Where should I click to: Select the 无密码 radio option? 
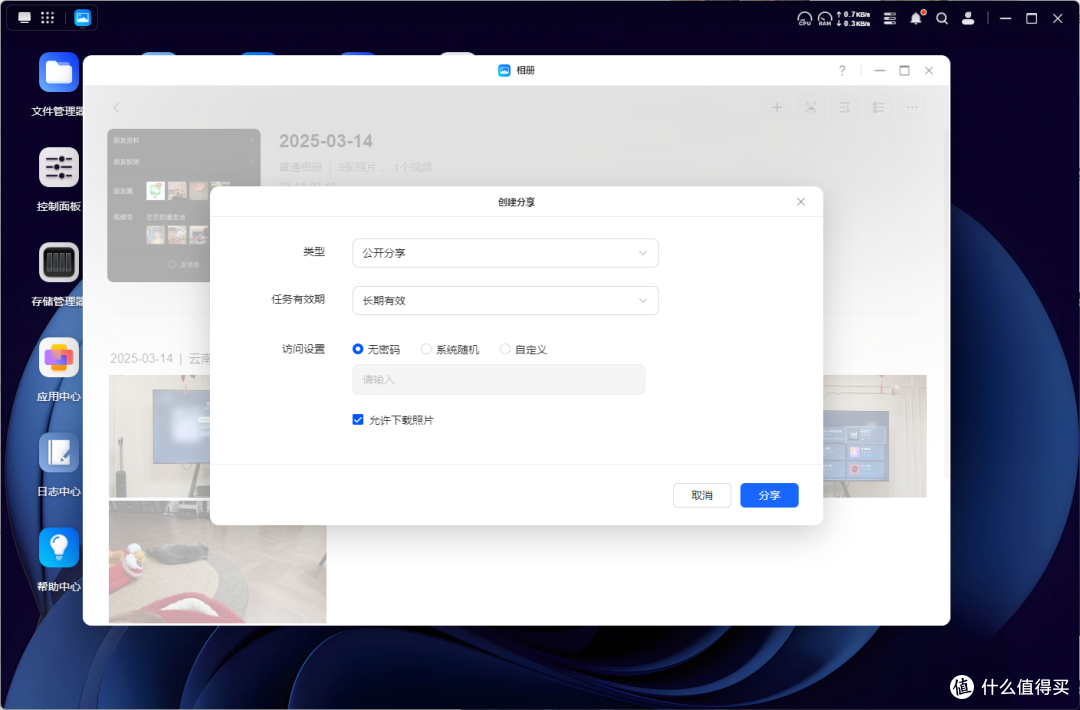point(357,349)
